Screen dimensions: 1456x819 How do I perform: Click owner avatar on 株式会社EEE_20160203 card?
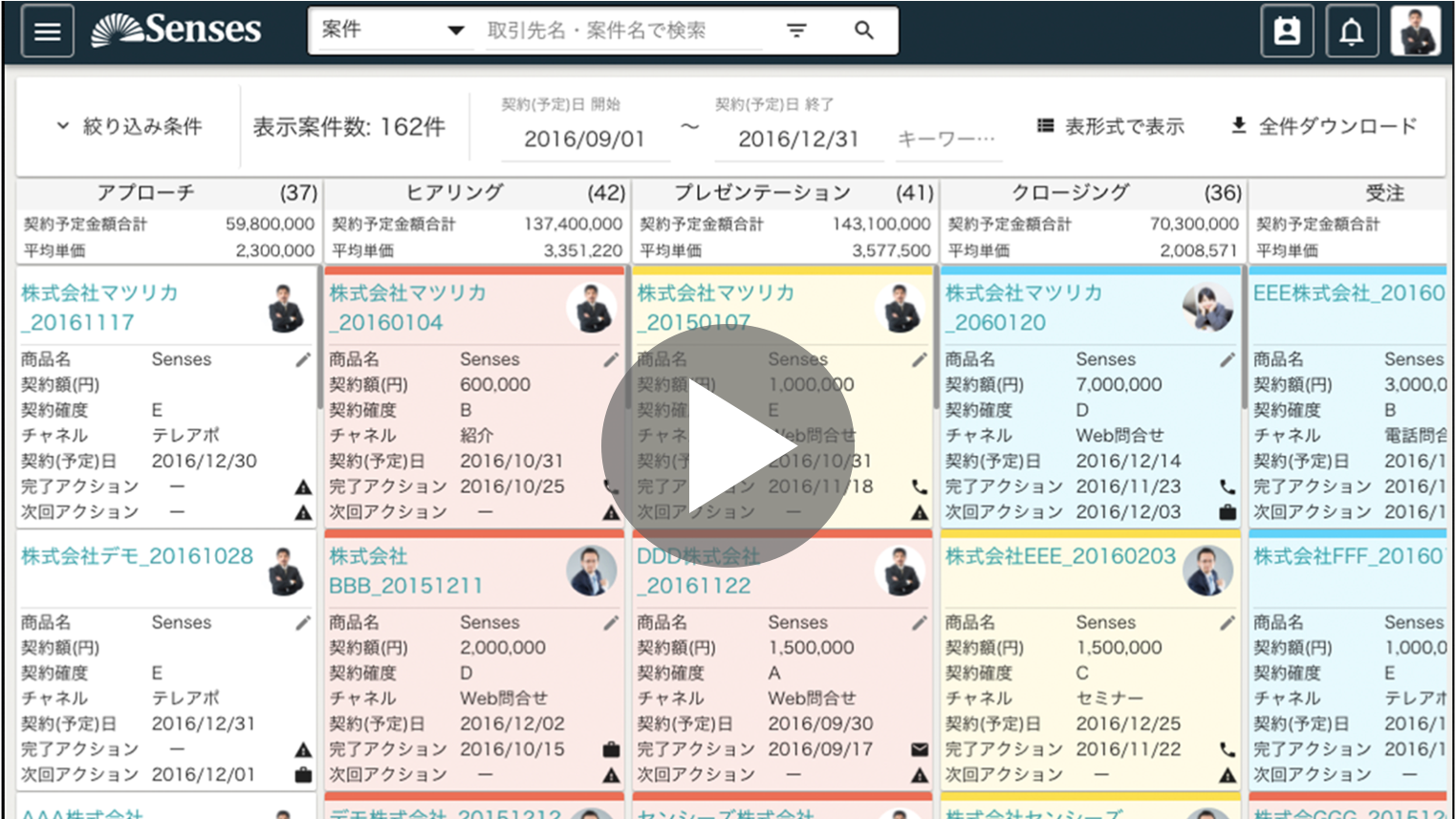click(x=1207, y=571)
